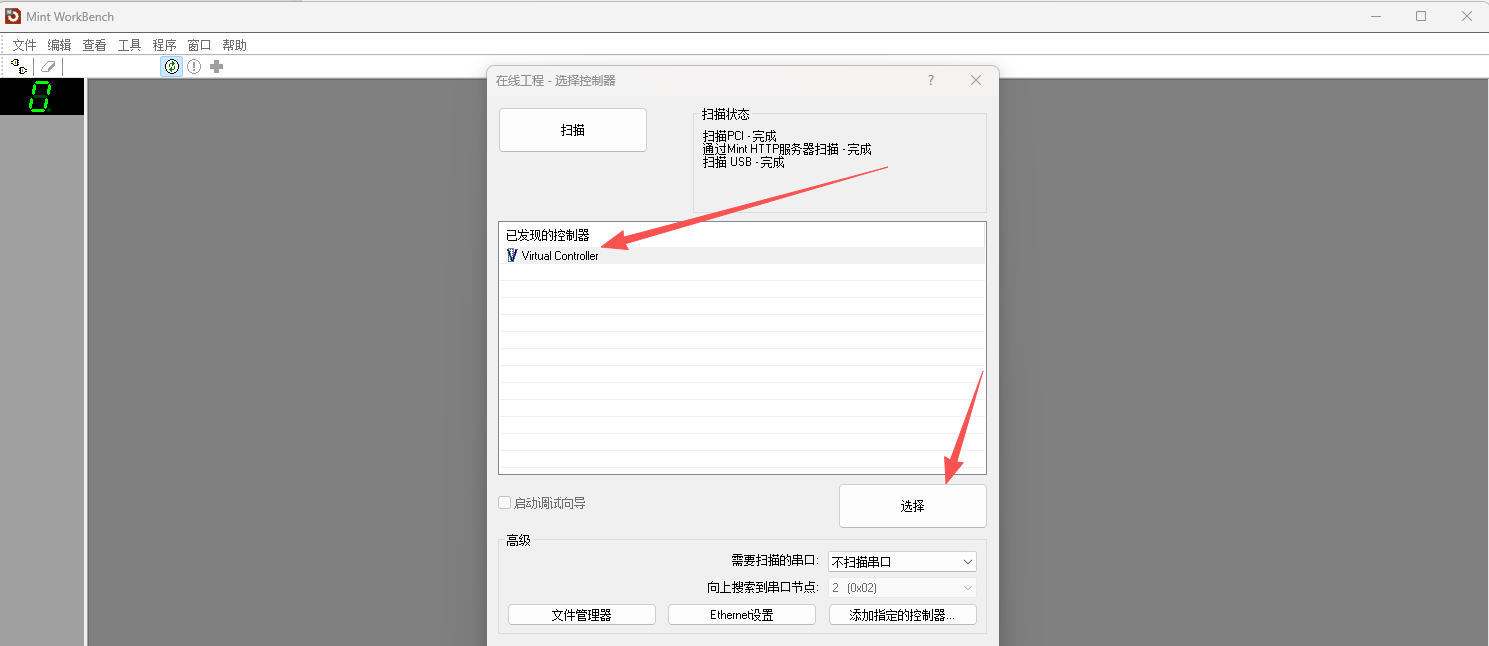Click the 扫描 USB - 完成 status line
Screen dimensions: 1489x646
tap(743, 162)
